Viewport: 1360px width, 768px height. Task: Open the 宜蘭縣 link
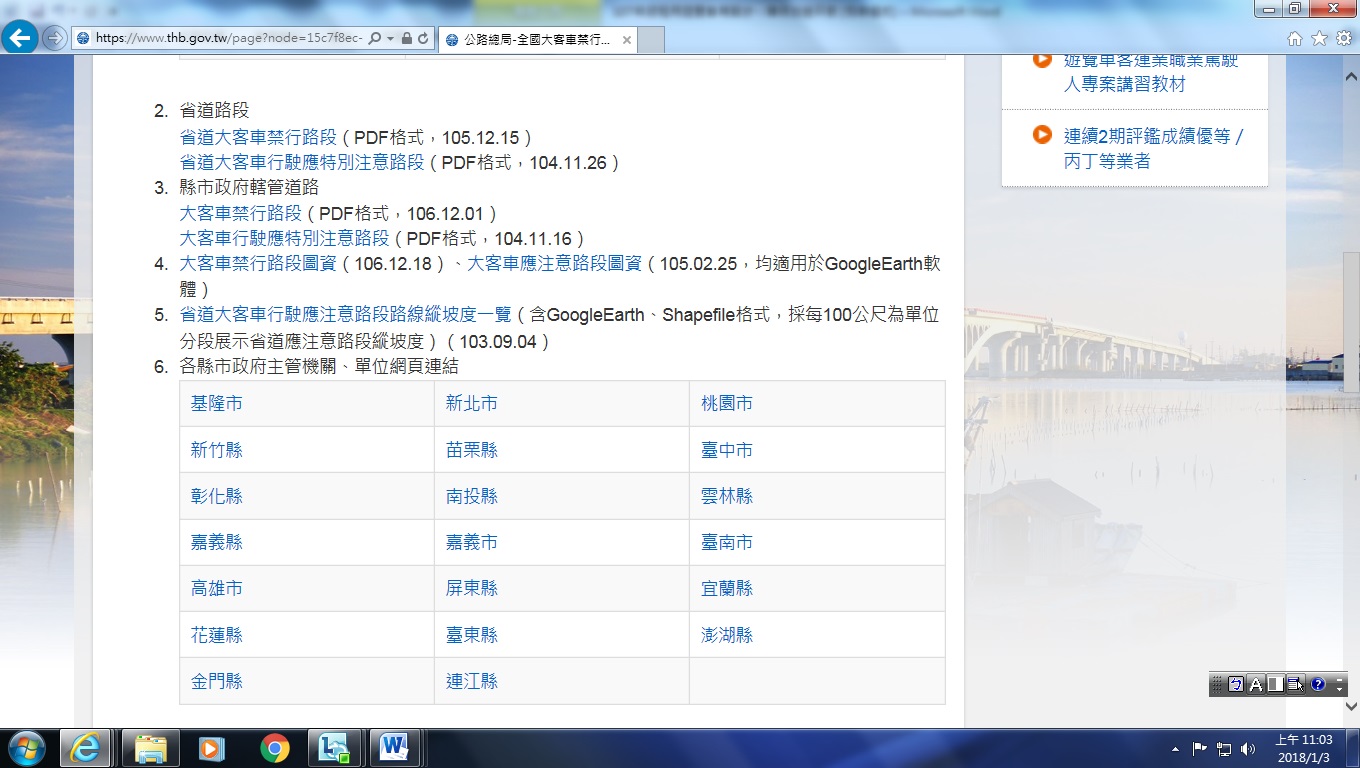(727, 588)
